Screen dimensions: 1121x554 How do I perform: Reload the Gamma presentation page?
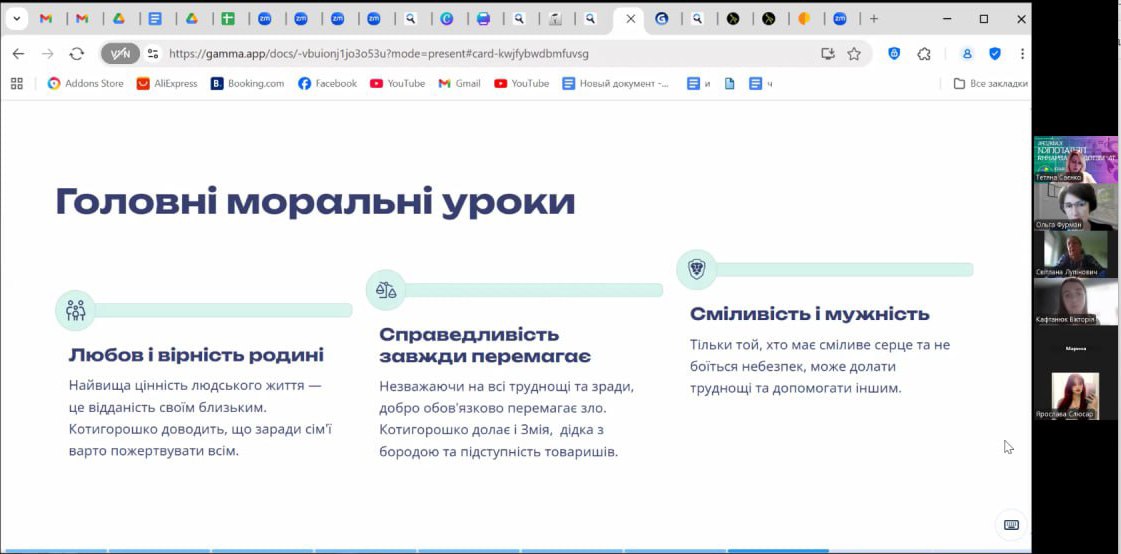[x=77, y=54]
